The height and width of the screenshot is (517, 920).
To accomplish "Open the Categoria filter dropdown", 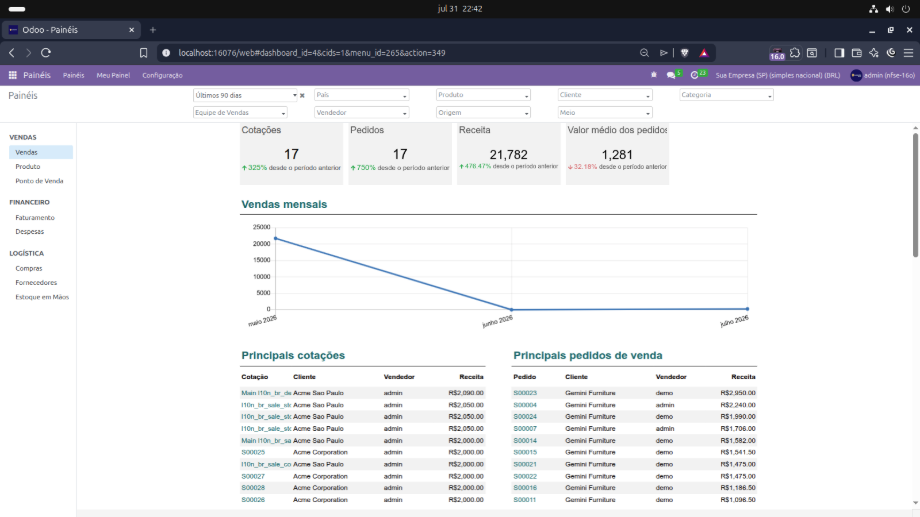I will point(726,95).
